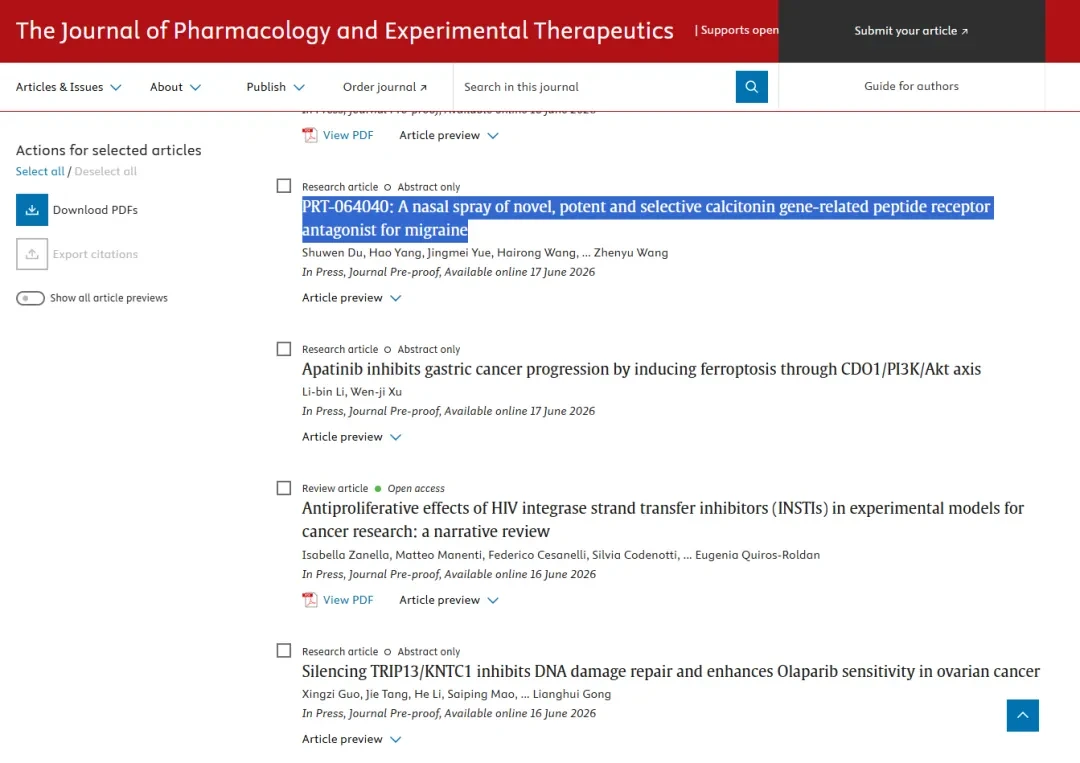This screenshot has height=763, width=1080.
Task: Tick the checkbox for Silencing TRIP13/KNTC1 article
Action: pos(284,651)
